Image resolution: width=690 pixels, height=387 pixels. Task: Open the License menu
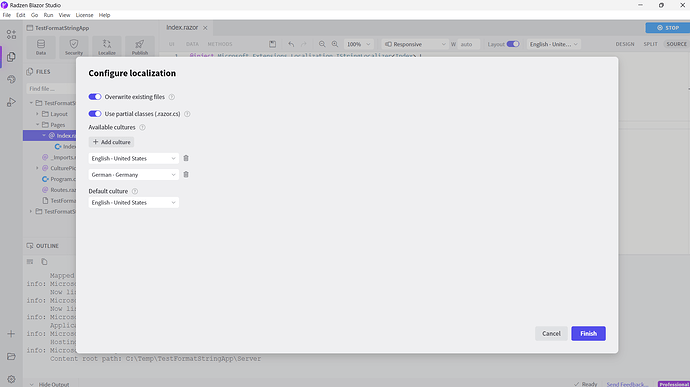(84, 15)
